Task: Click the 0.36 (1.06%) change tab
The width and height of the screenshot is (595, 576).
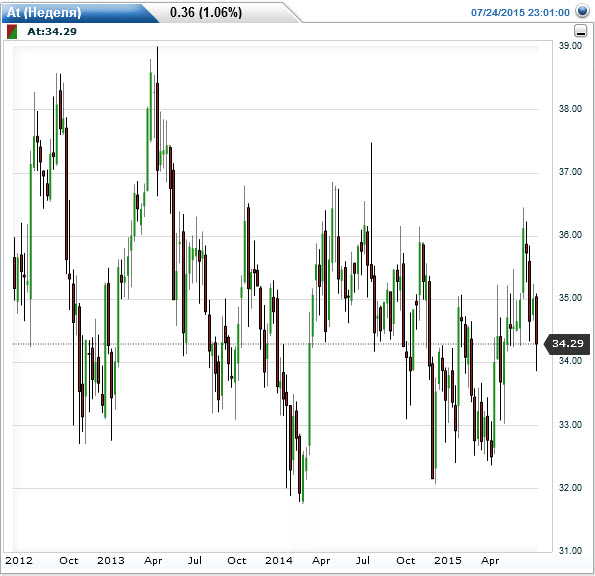Action: [x=206, y=13]
